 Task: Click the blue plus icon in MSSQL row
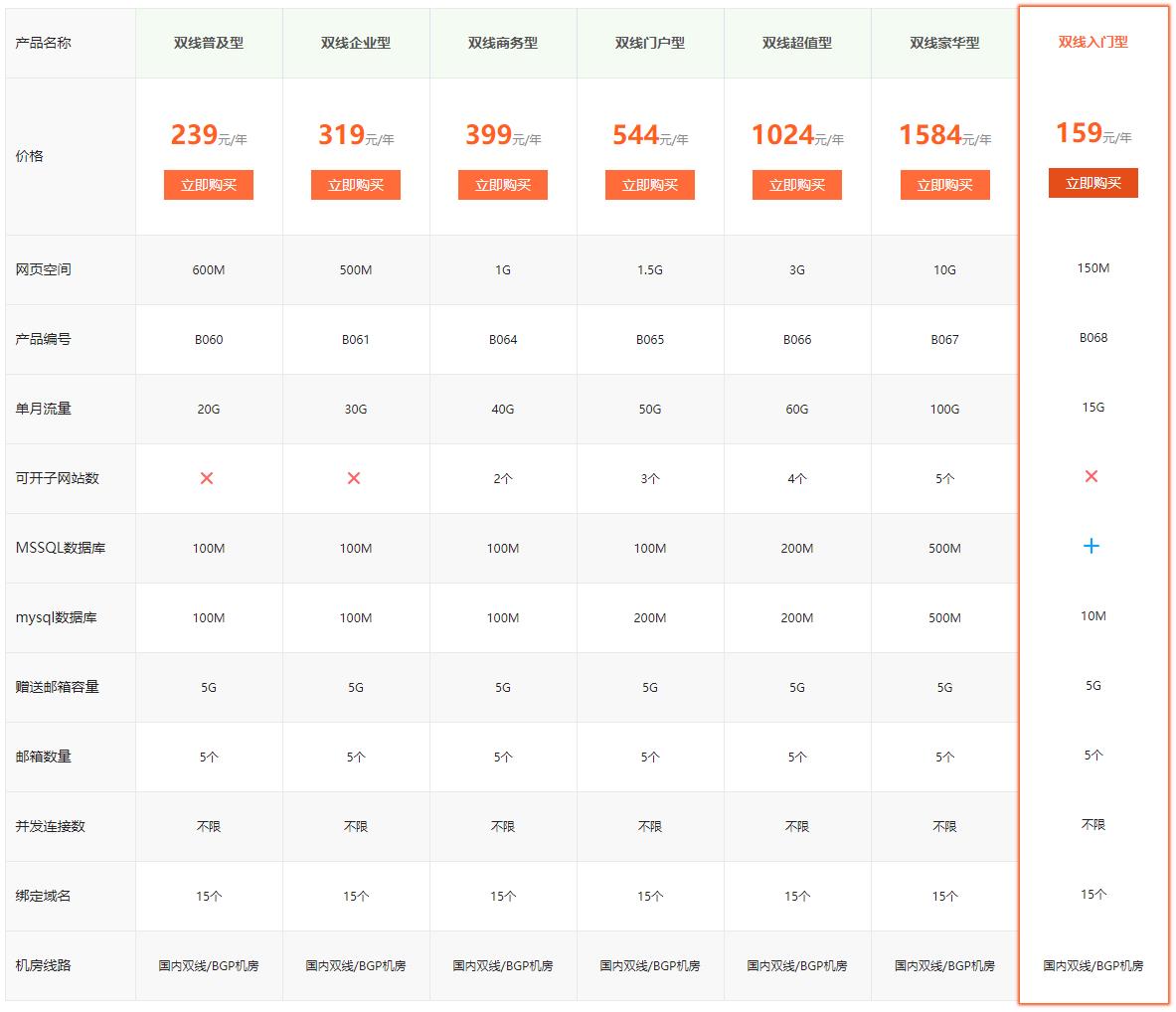click(x=1092, y=546)
